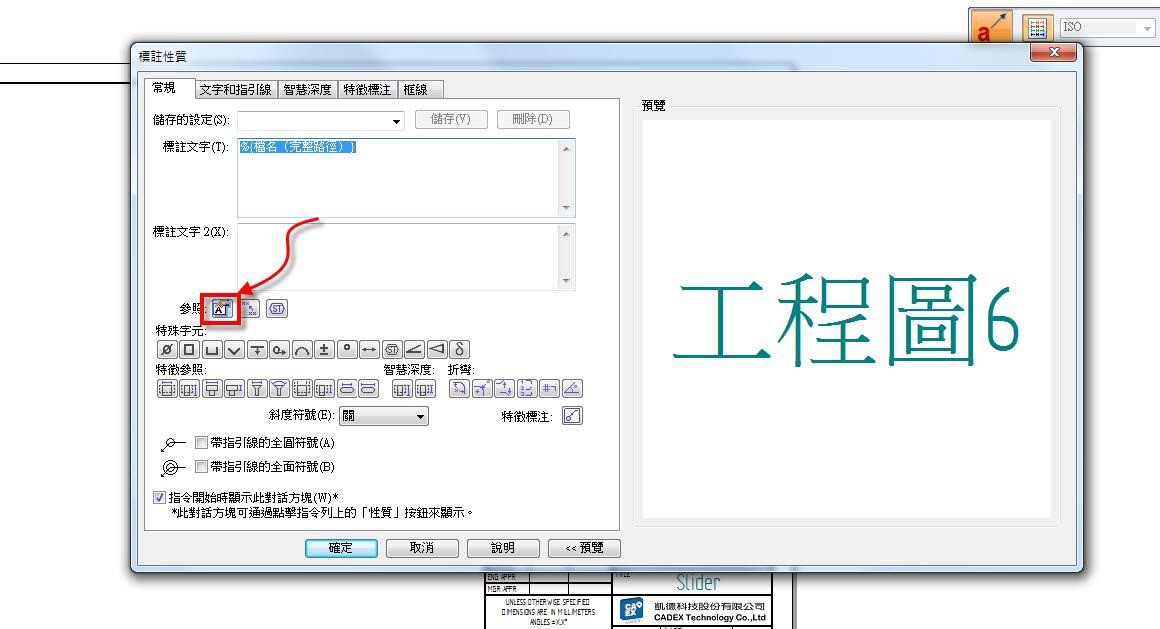The image size is (1160, 629).
Task: Click the dimension value reference icon
Action: pyautogui.click(x=251, y=309)
